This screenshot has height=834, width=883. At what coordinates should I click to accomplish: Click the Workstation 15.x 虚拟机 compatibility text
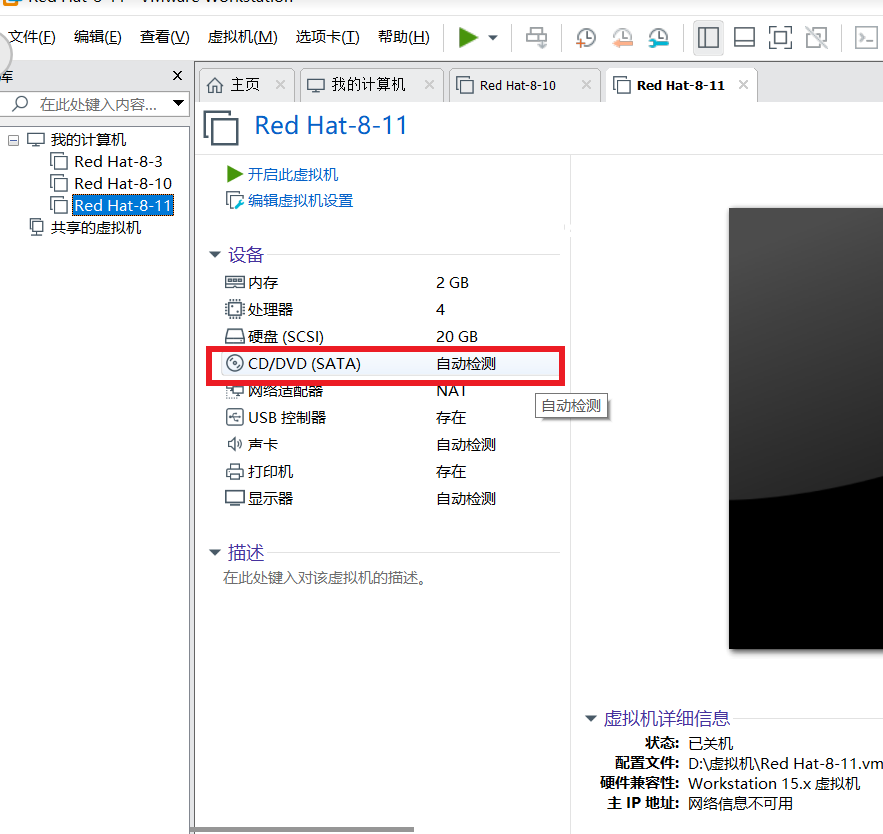[x=774, y=783]
